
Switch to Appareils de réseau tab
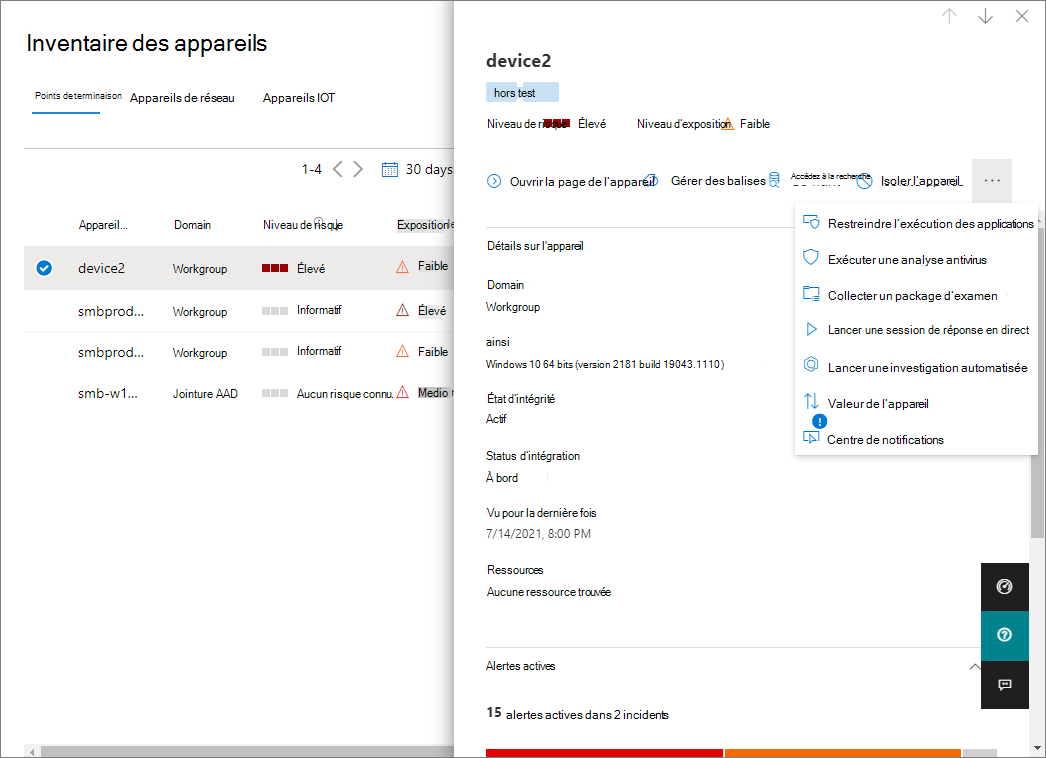tap(182, 98)
